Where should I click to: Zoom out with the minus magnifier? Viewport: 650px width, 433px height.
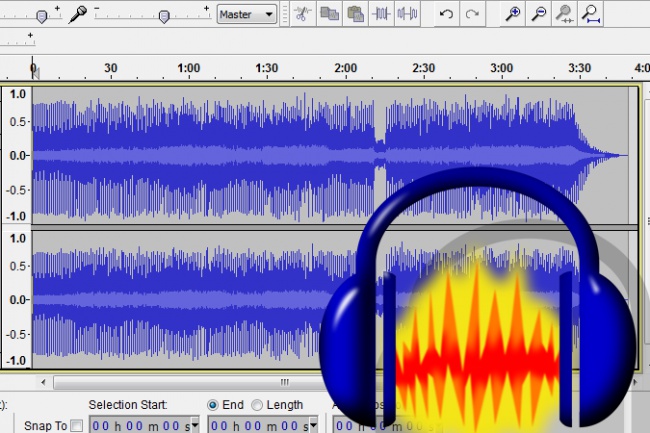coord(538,14)
